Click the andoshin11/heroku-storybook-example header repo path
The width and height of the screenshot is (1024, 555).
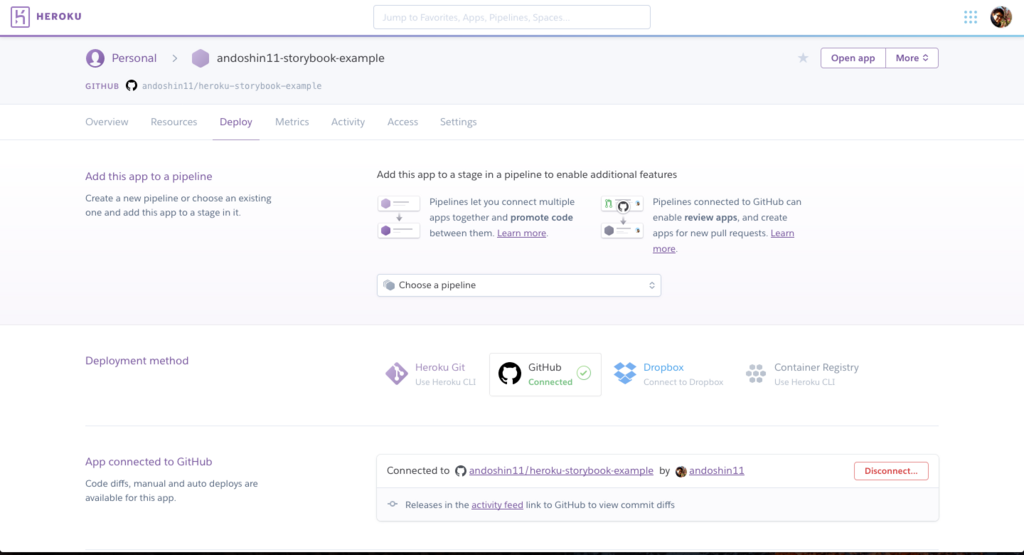(x=232, y=86)
